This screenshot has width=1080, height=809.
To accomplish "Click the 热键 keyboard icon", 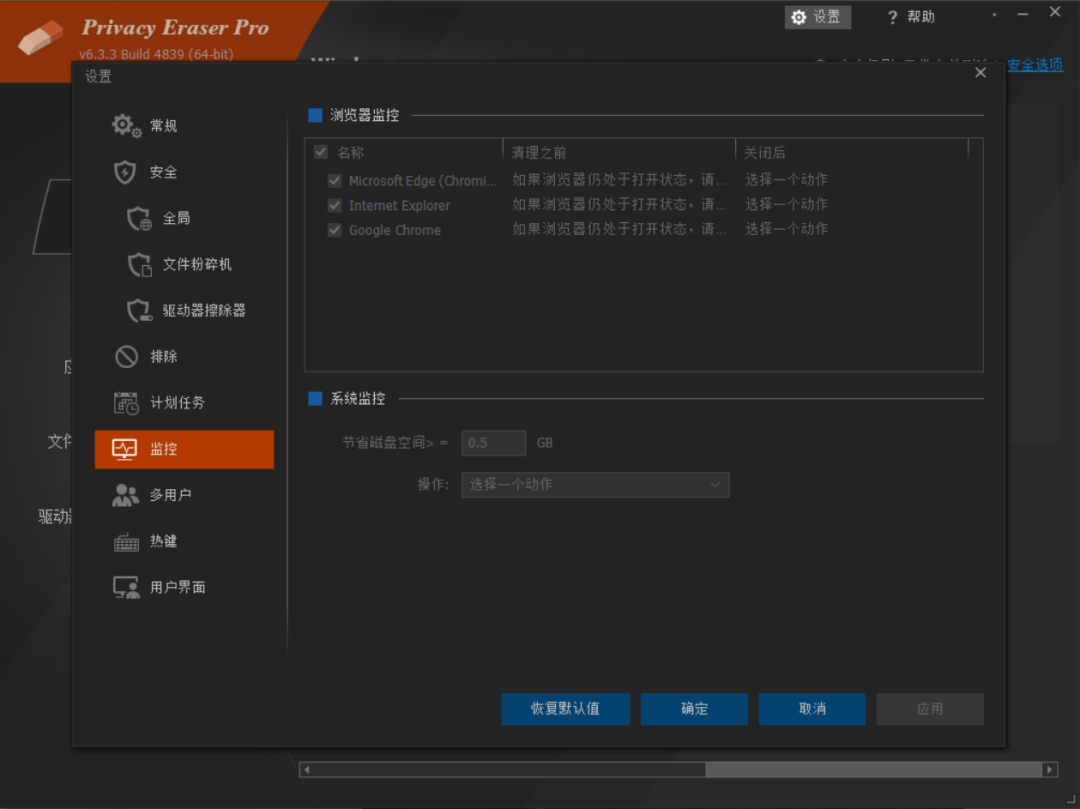I will [x=126, y=543].
